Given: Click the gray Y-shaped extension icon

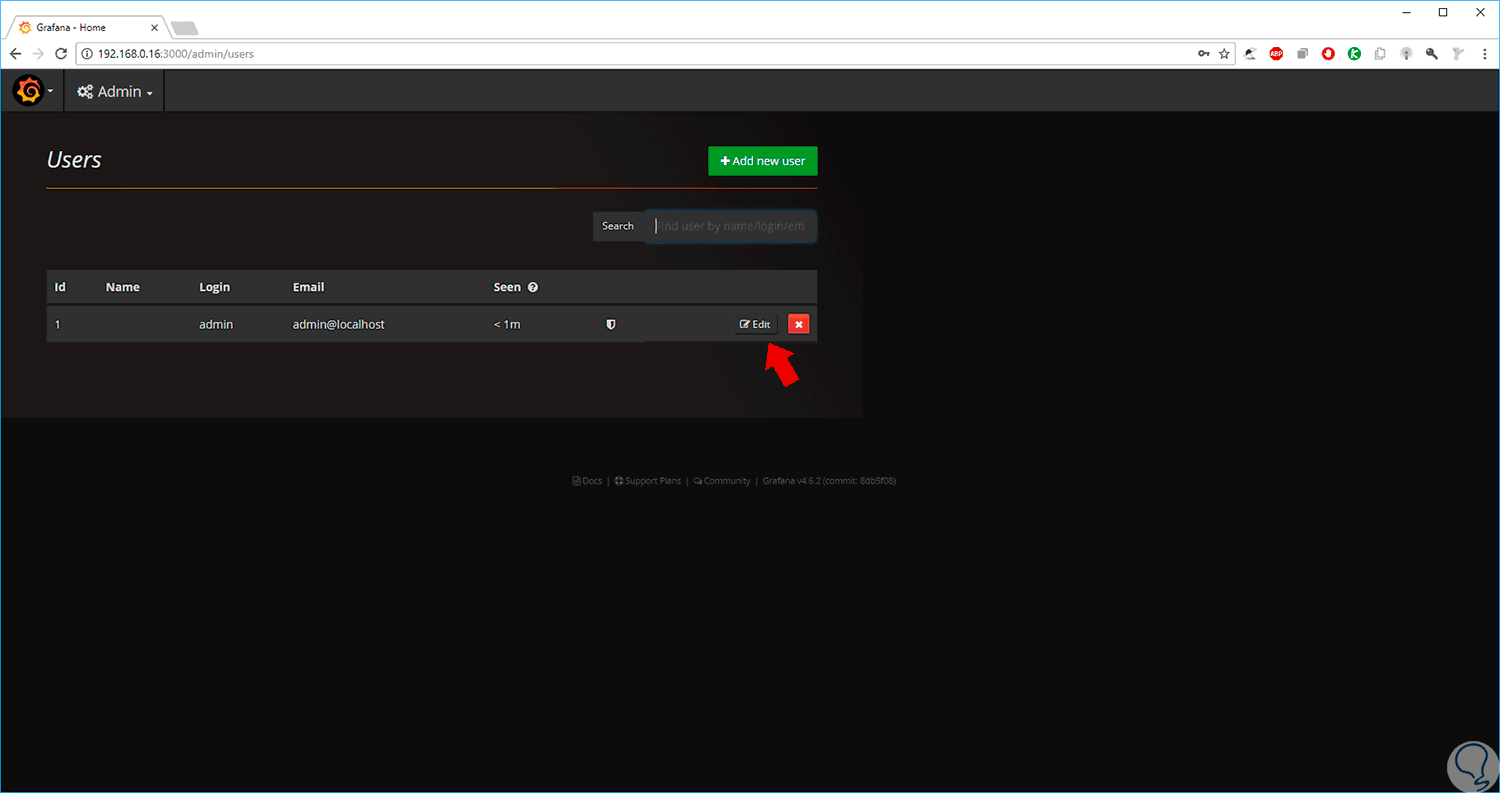Looking at the screenshot, I should point(1458,54).
